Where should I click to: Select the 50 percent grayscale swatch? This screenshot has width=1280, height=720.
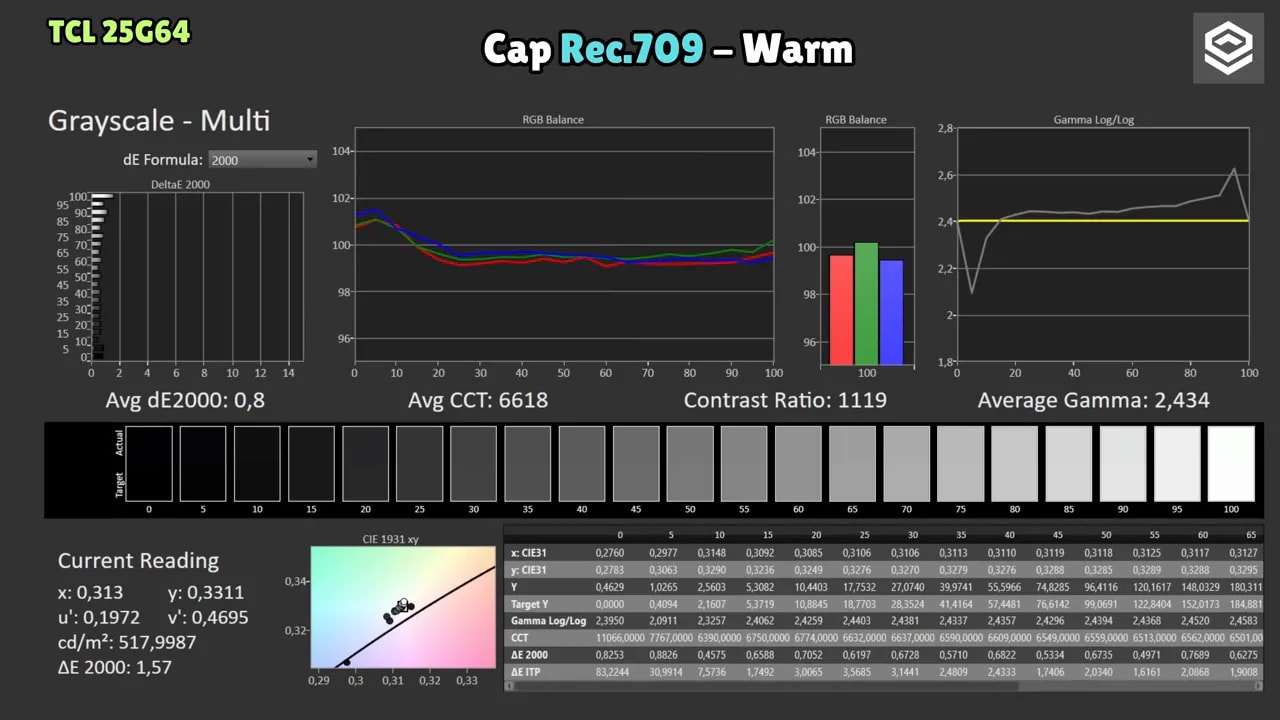(x=690, y=463)
